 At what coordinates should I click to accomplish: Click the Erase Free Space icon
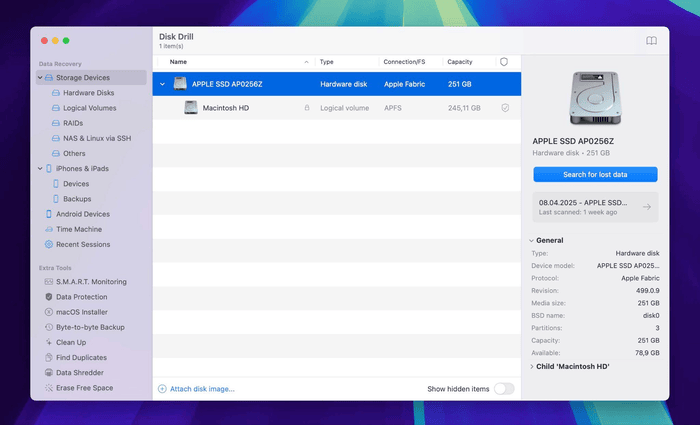pyautogui.click(x=49, y=388)
